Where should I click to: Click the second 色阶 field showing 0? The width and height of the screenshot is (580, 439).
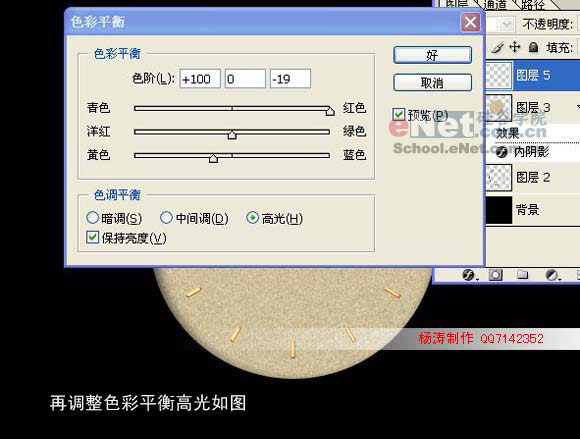[245, 79]
